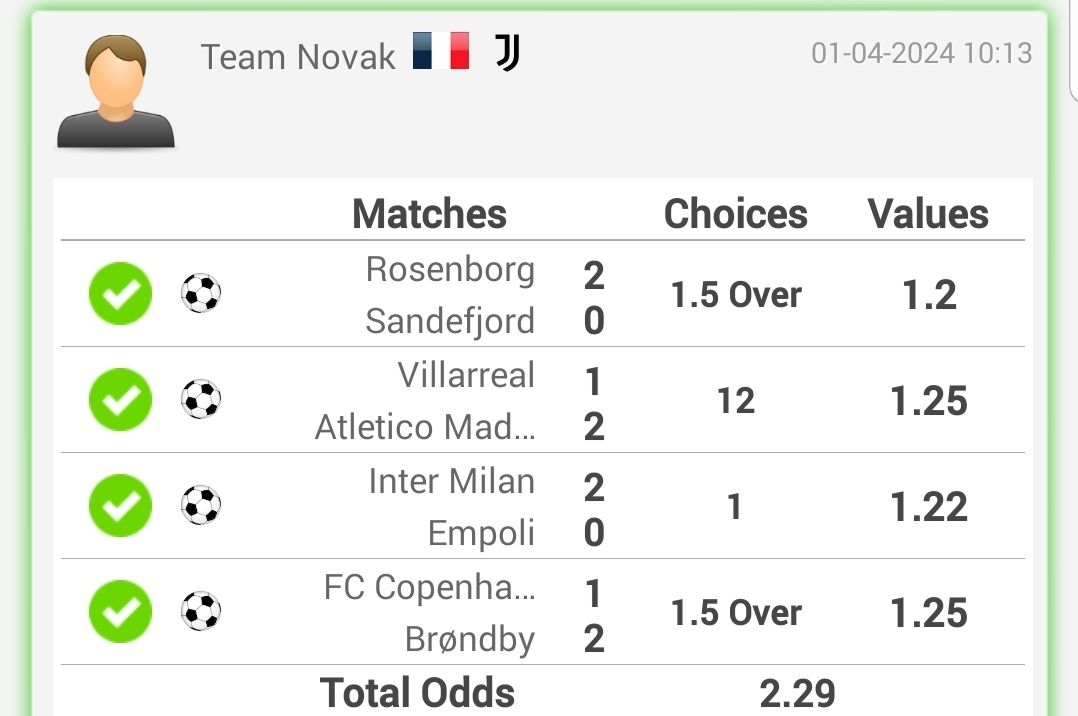Tap the soccer ball icon beside Inter Milan
Image resolution: width=1078 pixels, height=716 pixels.
tap(201, 506)
